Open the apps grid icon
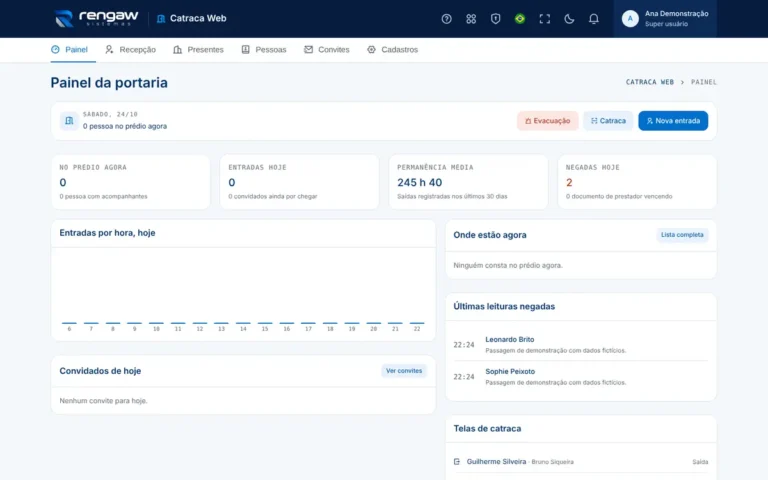Image resolution: width=768 pixels, height=480 pixels. point(471,19)
